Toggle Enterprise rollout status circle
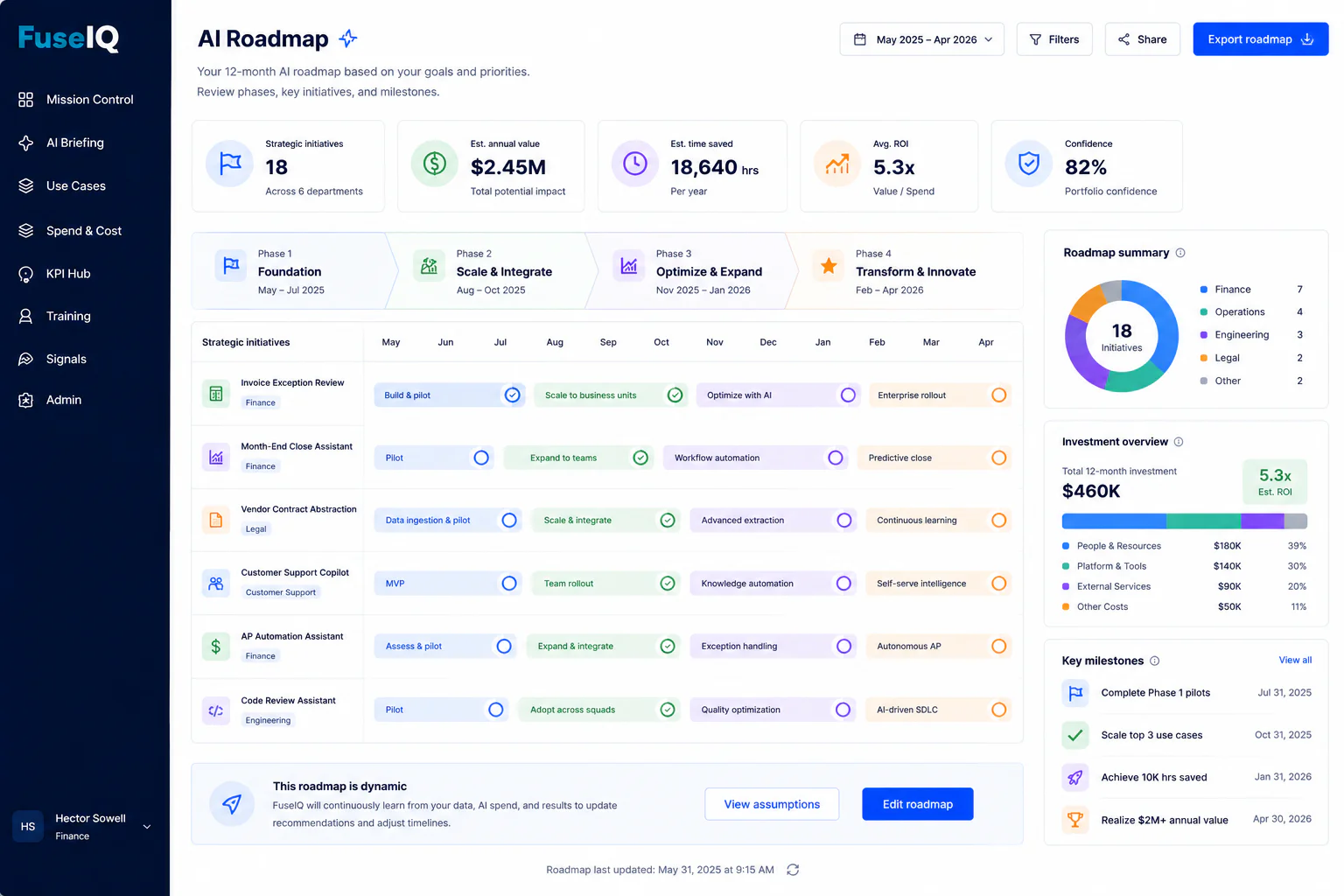 coord(998,395)
